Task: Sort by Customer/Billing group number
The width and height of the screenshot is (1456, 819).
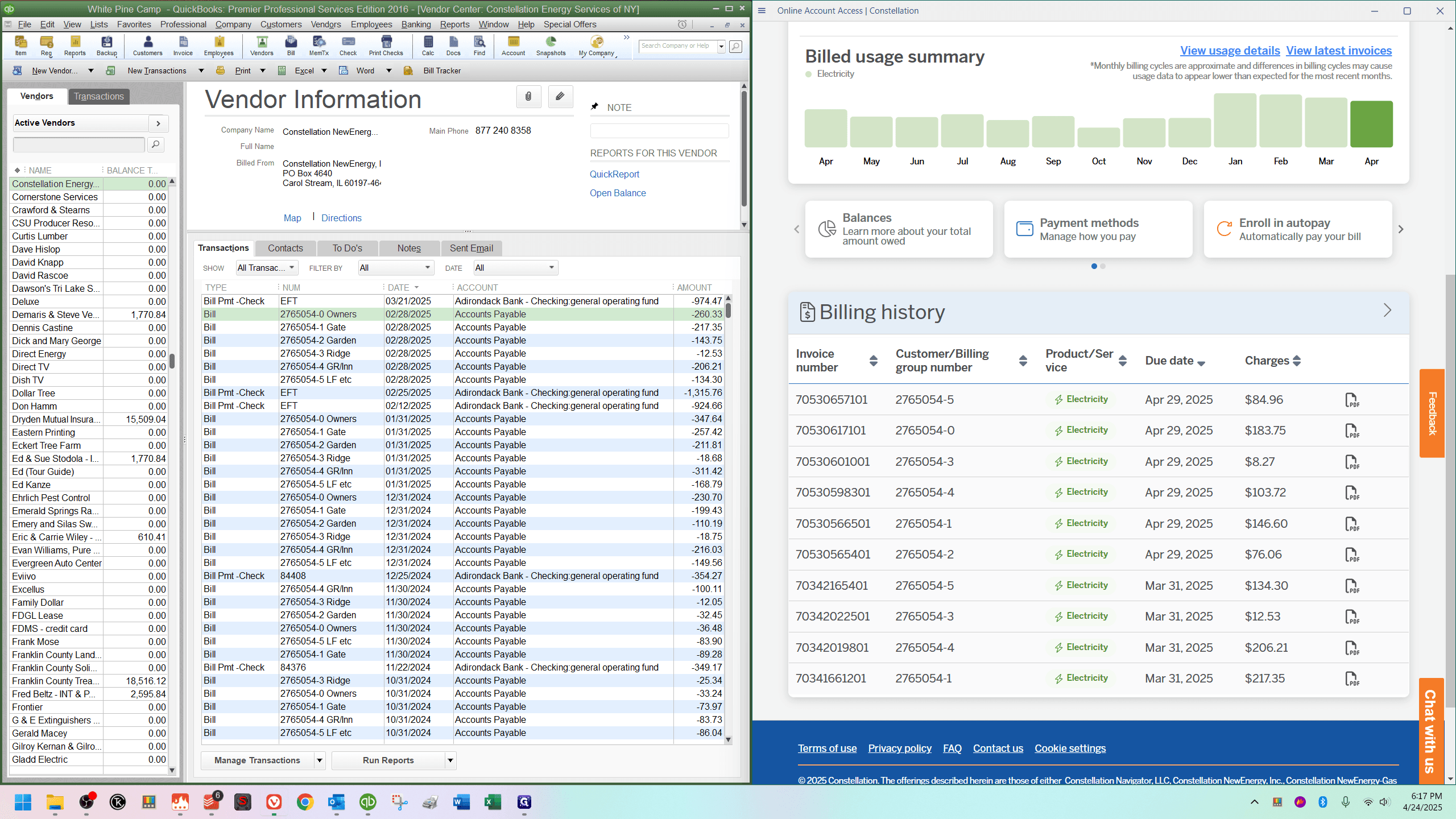Action: click(1023, 361)
